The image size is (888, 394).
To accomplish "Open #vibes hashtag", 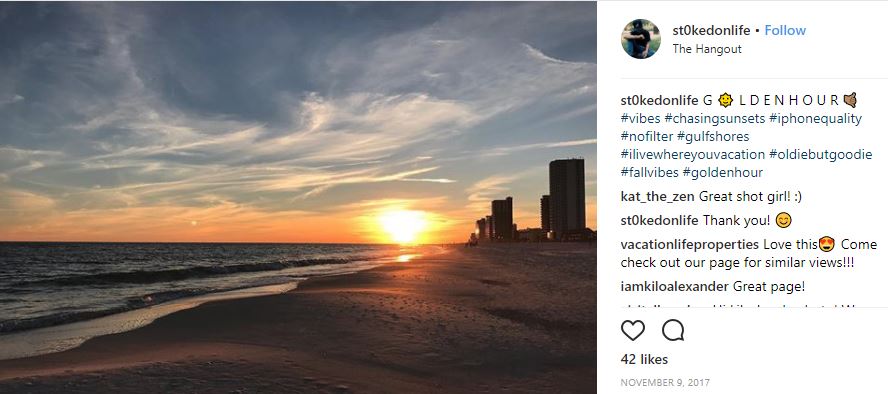I will pos(640,119).
